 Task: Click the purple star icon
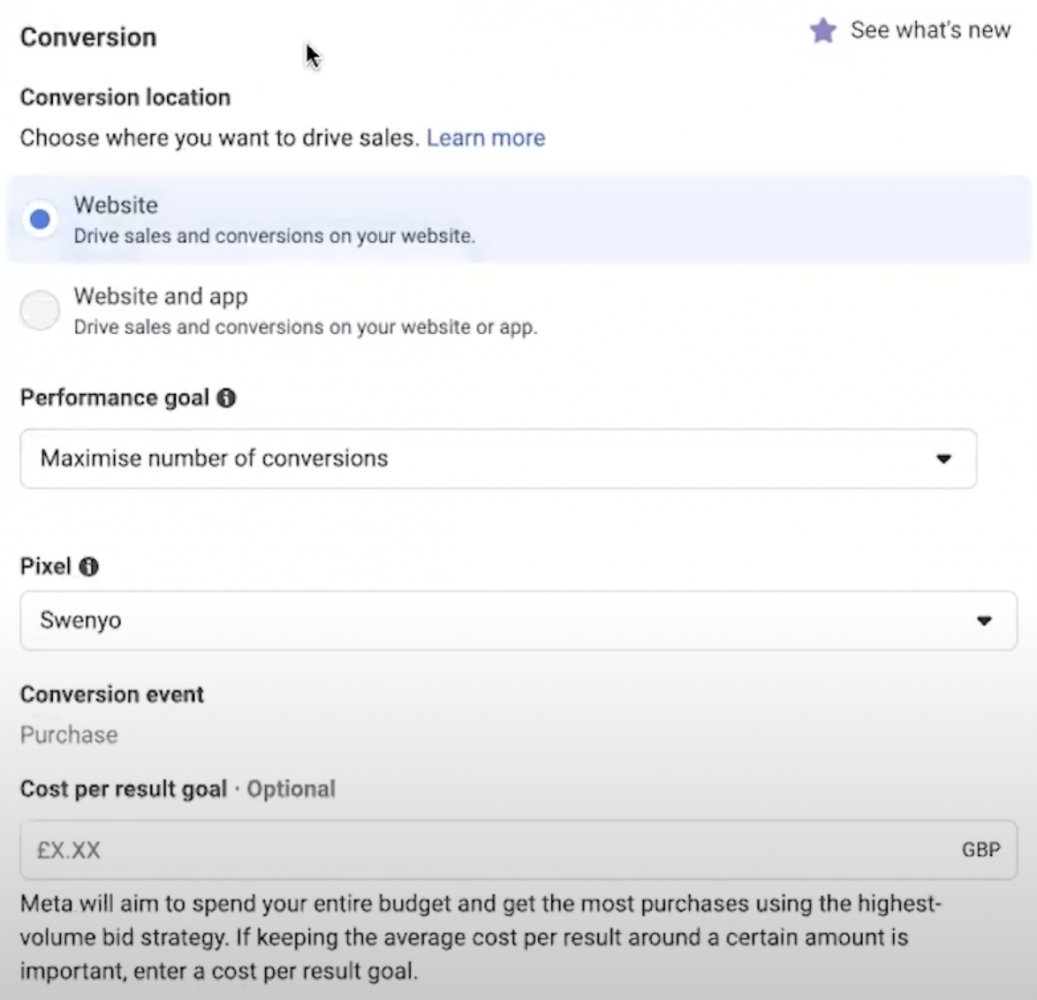click(x=823, y=30)
